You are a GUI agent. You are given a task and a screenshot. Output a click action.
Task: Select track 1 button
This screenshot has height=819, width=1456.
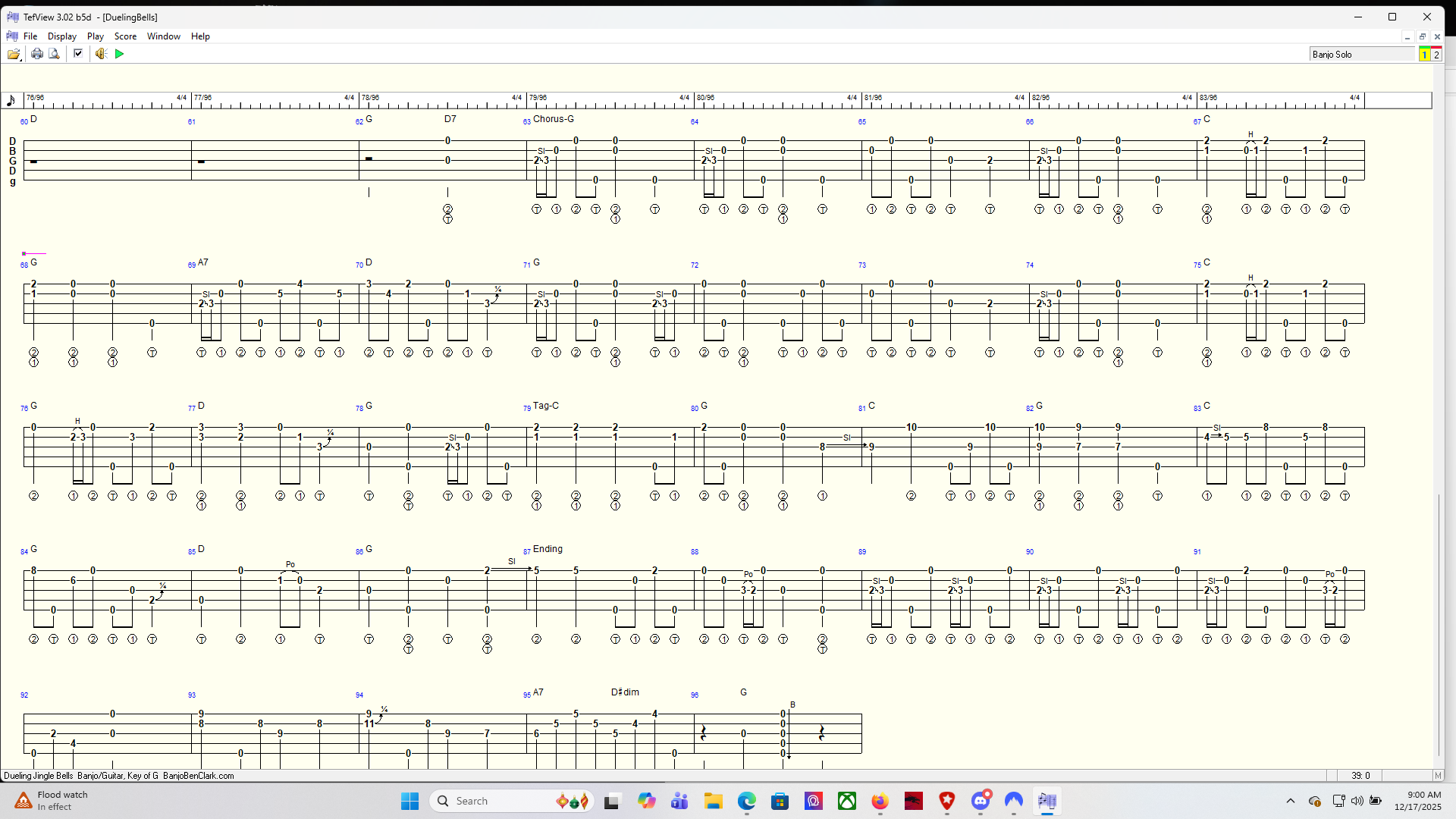point(1424,55)
